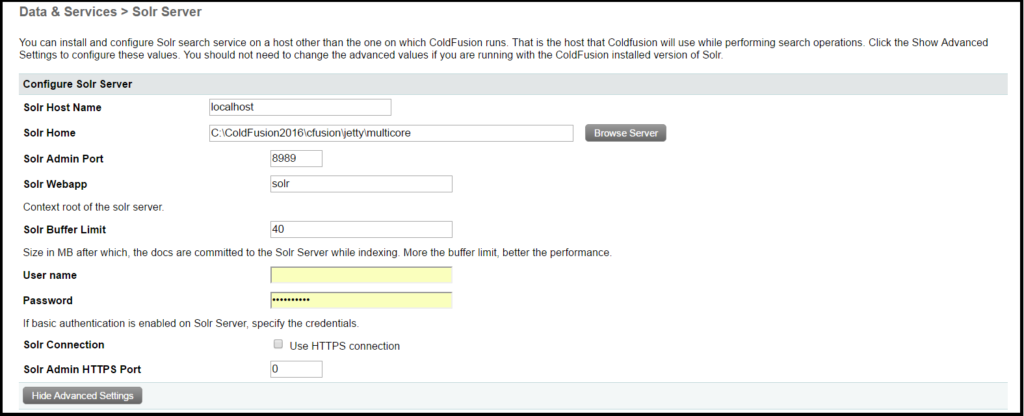Click the Browse Server button
This screenshot has height=416, width=1024.
click(x=625, y=133)
